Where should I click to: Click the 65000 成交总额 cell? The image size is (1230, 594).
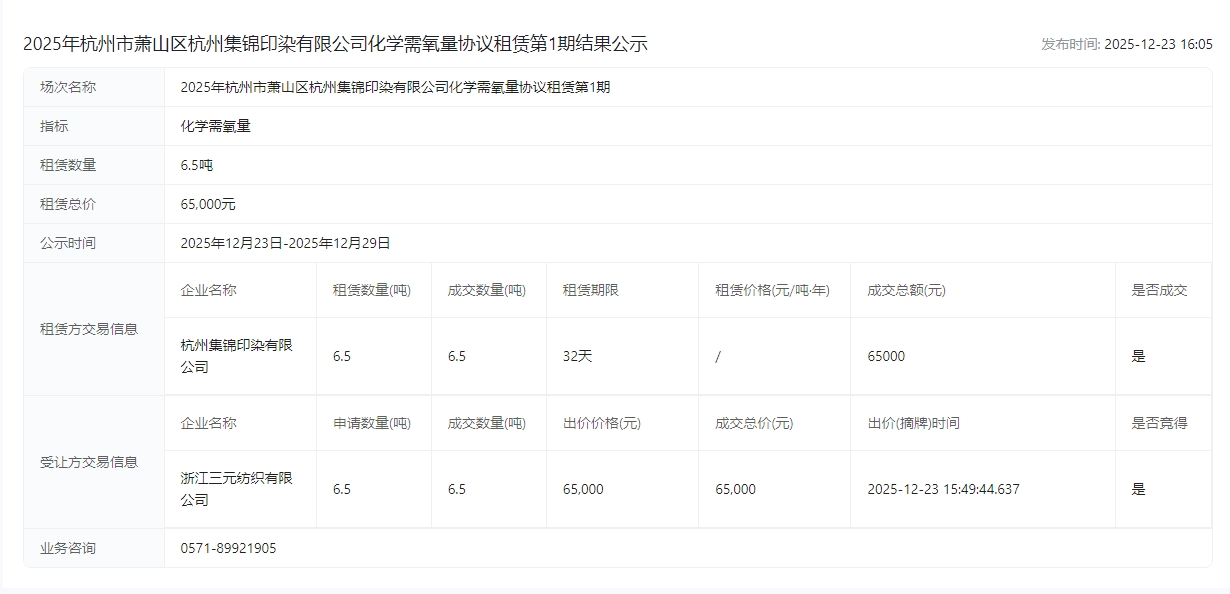click(x=886, y=356)
